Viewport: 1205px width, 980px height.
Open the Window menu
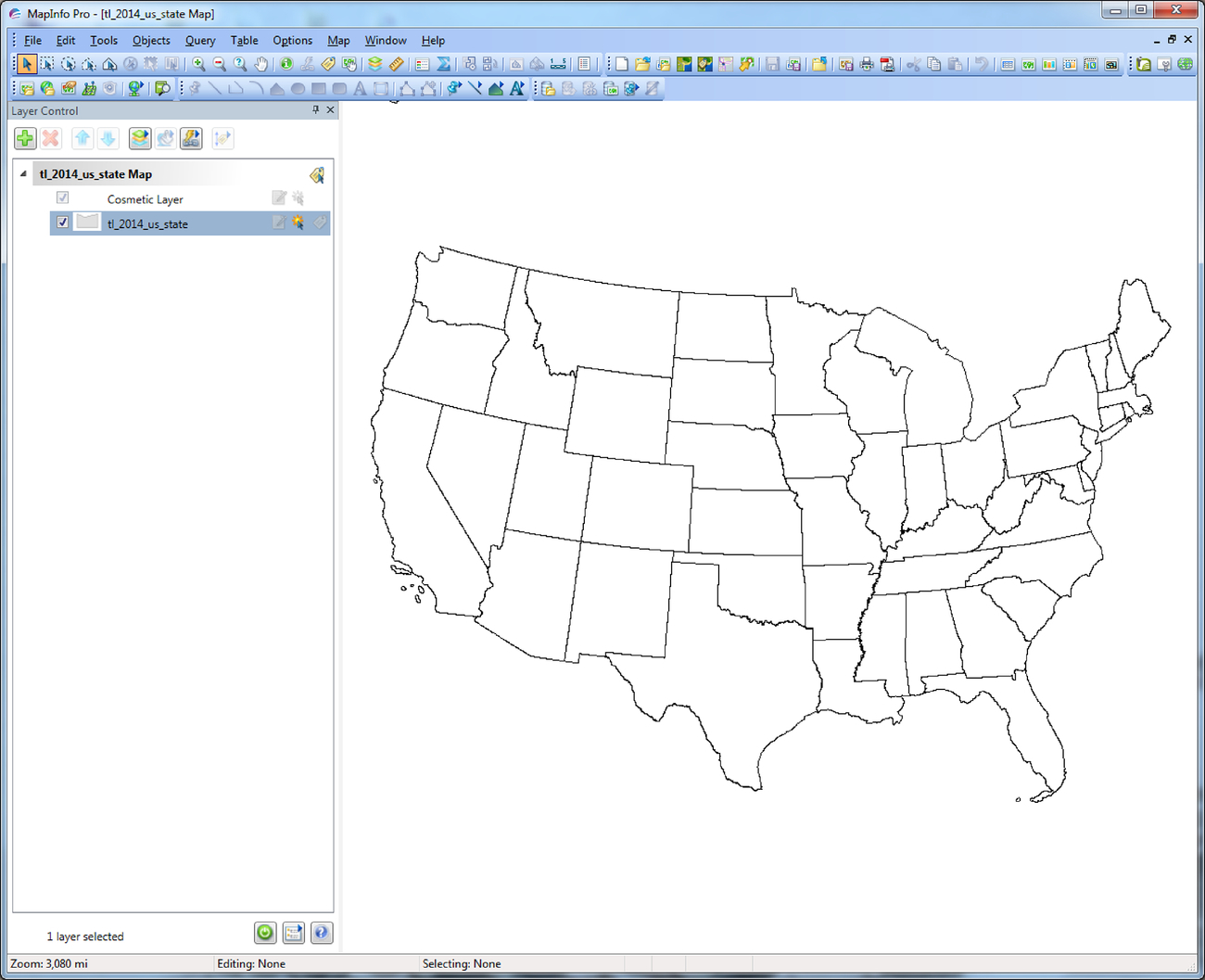pos(386,40)
